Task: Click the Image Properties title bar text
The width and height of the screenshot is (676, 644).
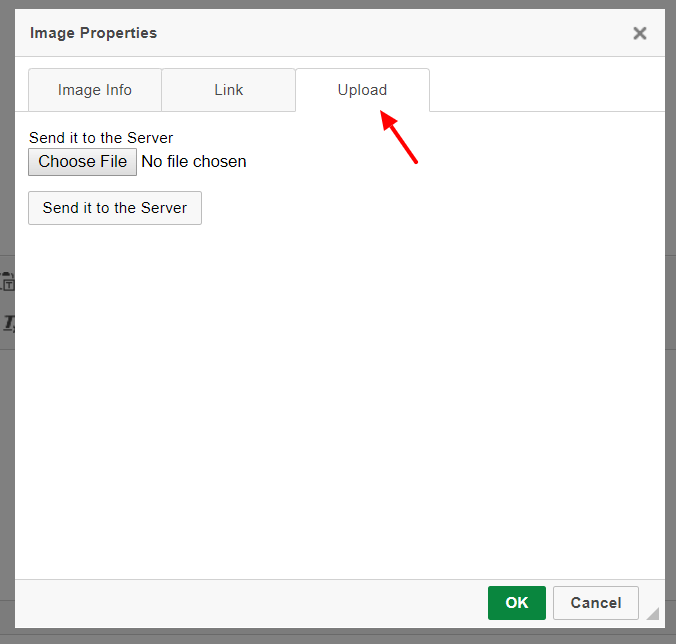Action: [93, 33]
